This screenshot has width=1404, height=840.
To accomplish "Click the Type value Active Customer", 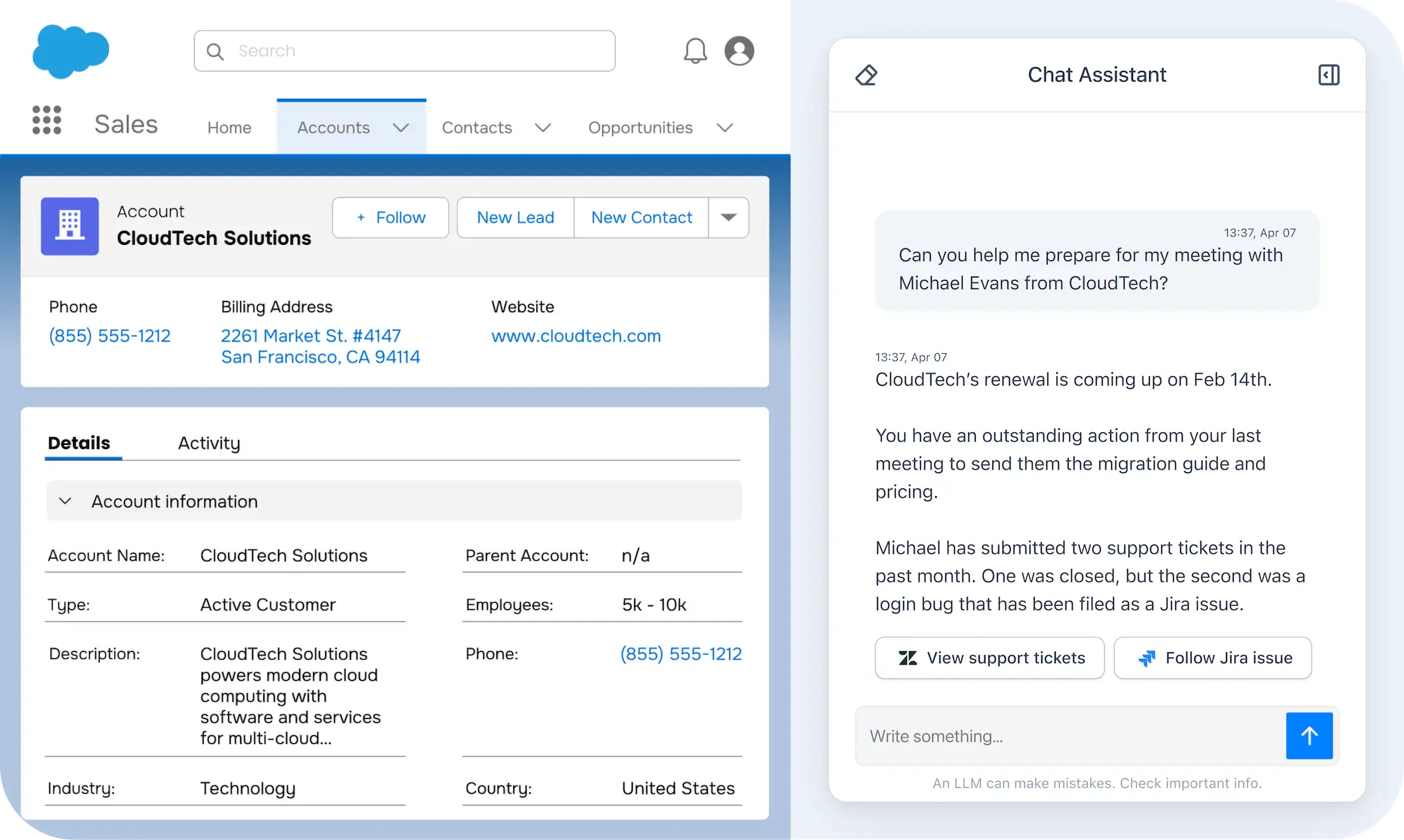I will tap(267, 605).
